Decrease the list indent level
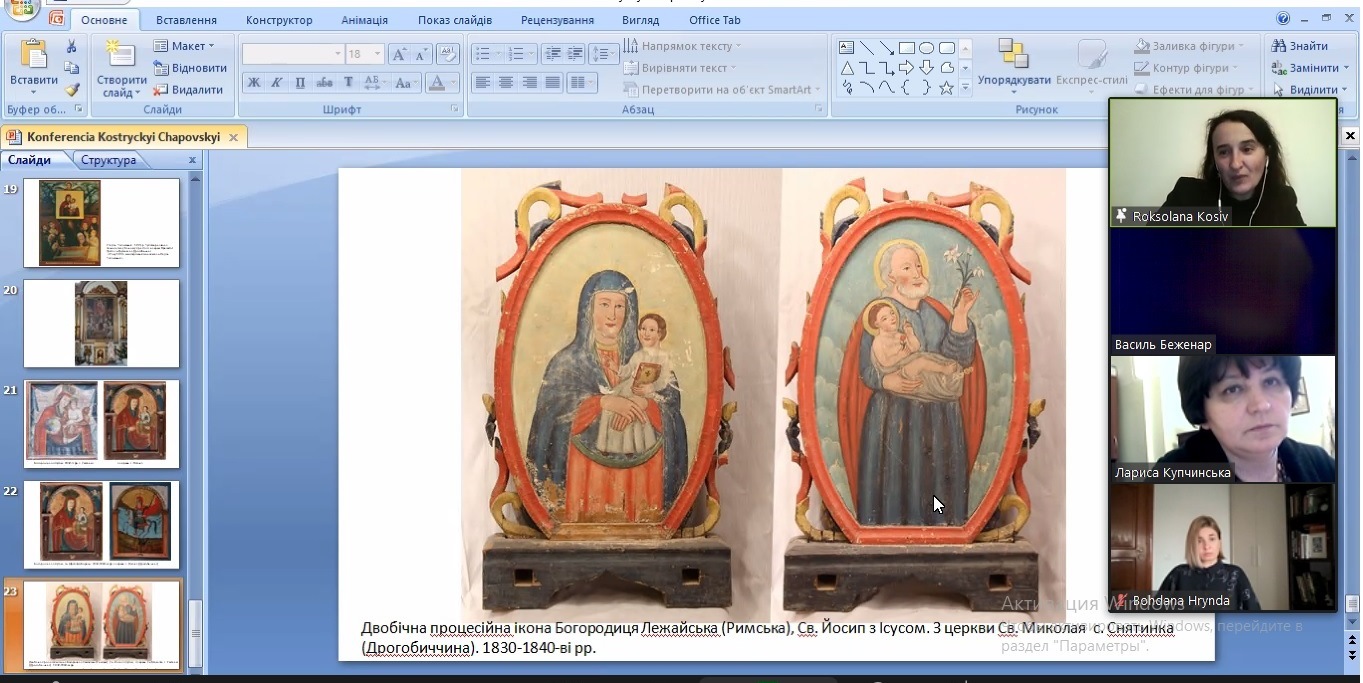 (551, 54)
